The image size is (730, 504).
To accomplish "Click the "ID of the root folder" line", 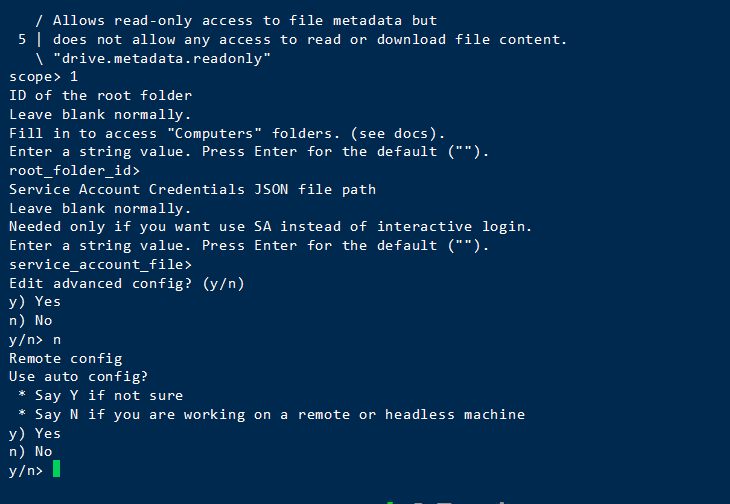I will pyautogui.click(x=100, y=96).
